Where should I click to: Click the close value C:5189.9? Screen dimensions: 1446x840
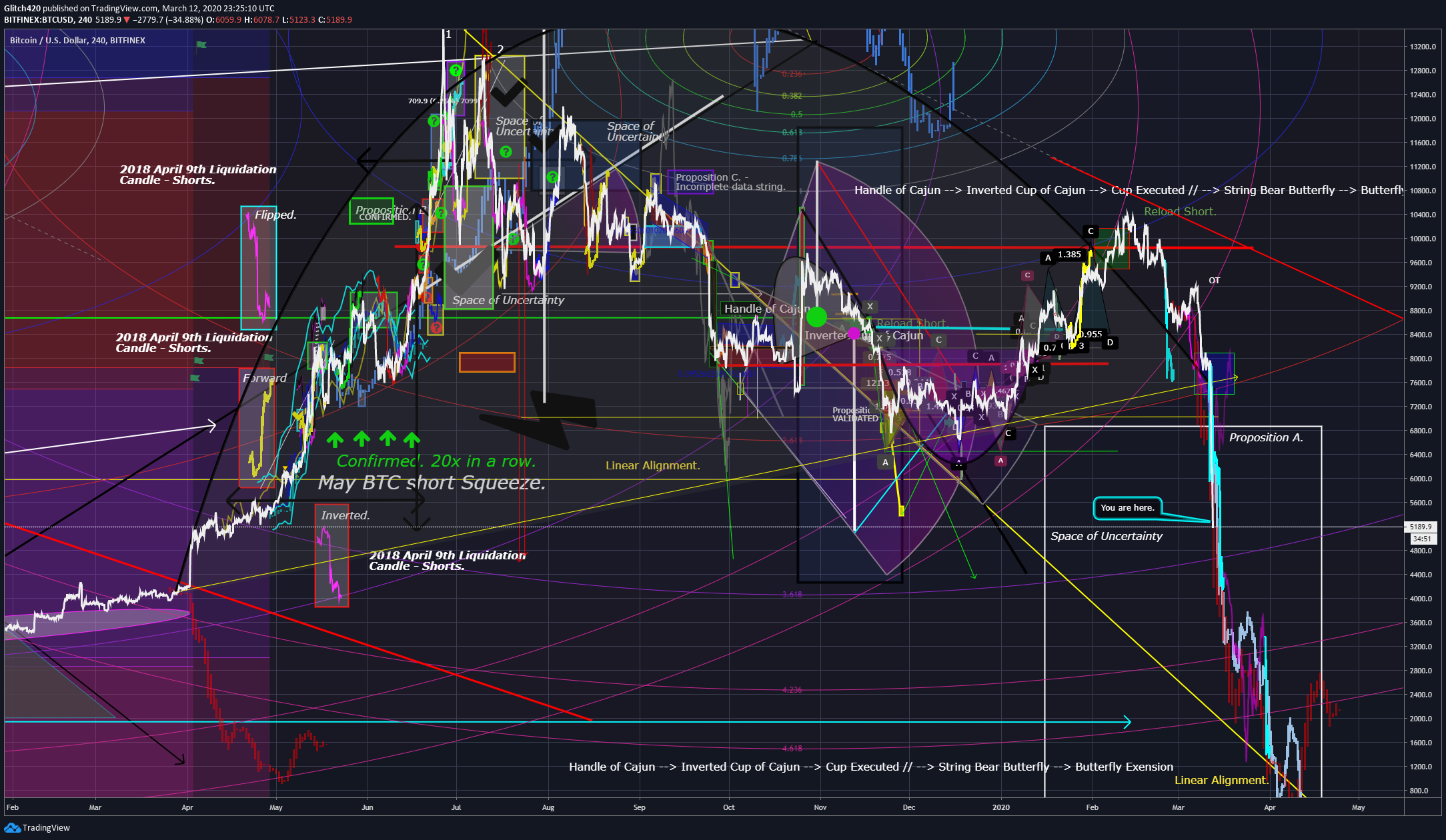(x=335, y=20)
